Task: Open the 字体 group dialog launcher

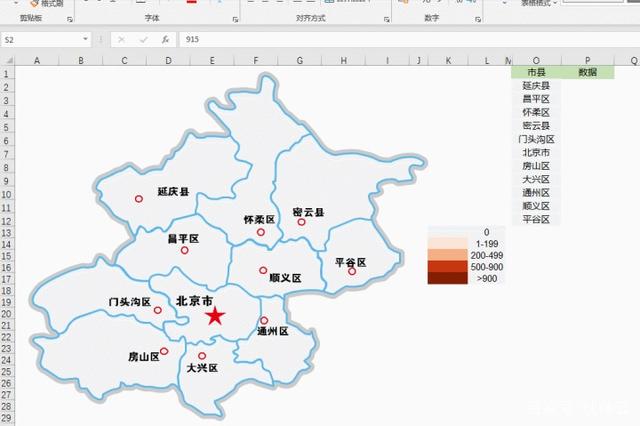Action: click(x=235, y=19)
